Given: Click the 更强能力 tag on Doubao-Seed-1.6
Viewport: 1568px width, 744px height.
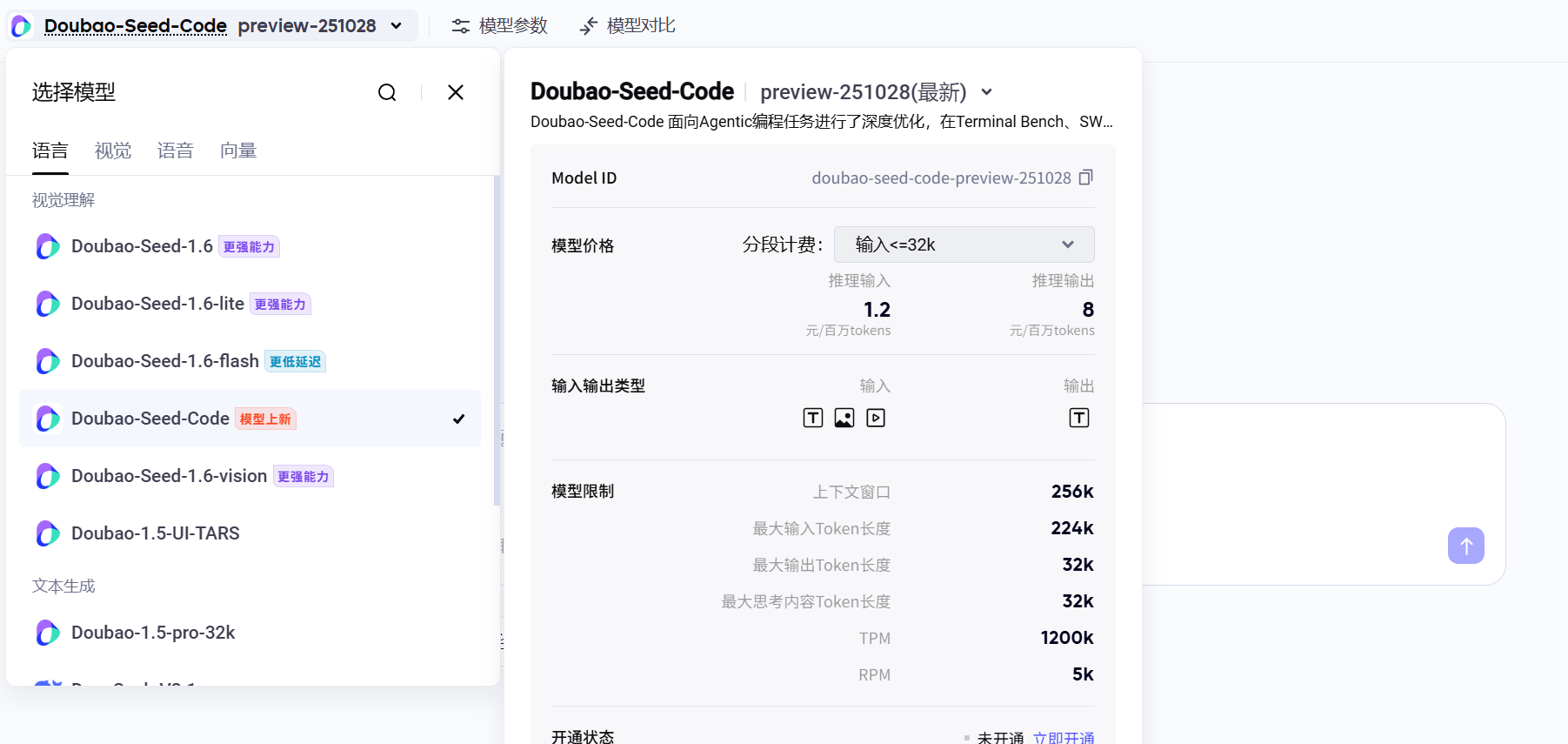Looking at the screenshot, I should pos(249,247).
